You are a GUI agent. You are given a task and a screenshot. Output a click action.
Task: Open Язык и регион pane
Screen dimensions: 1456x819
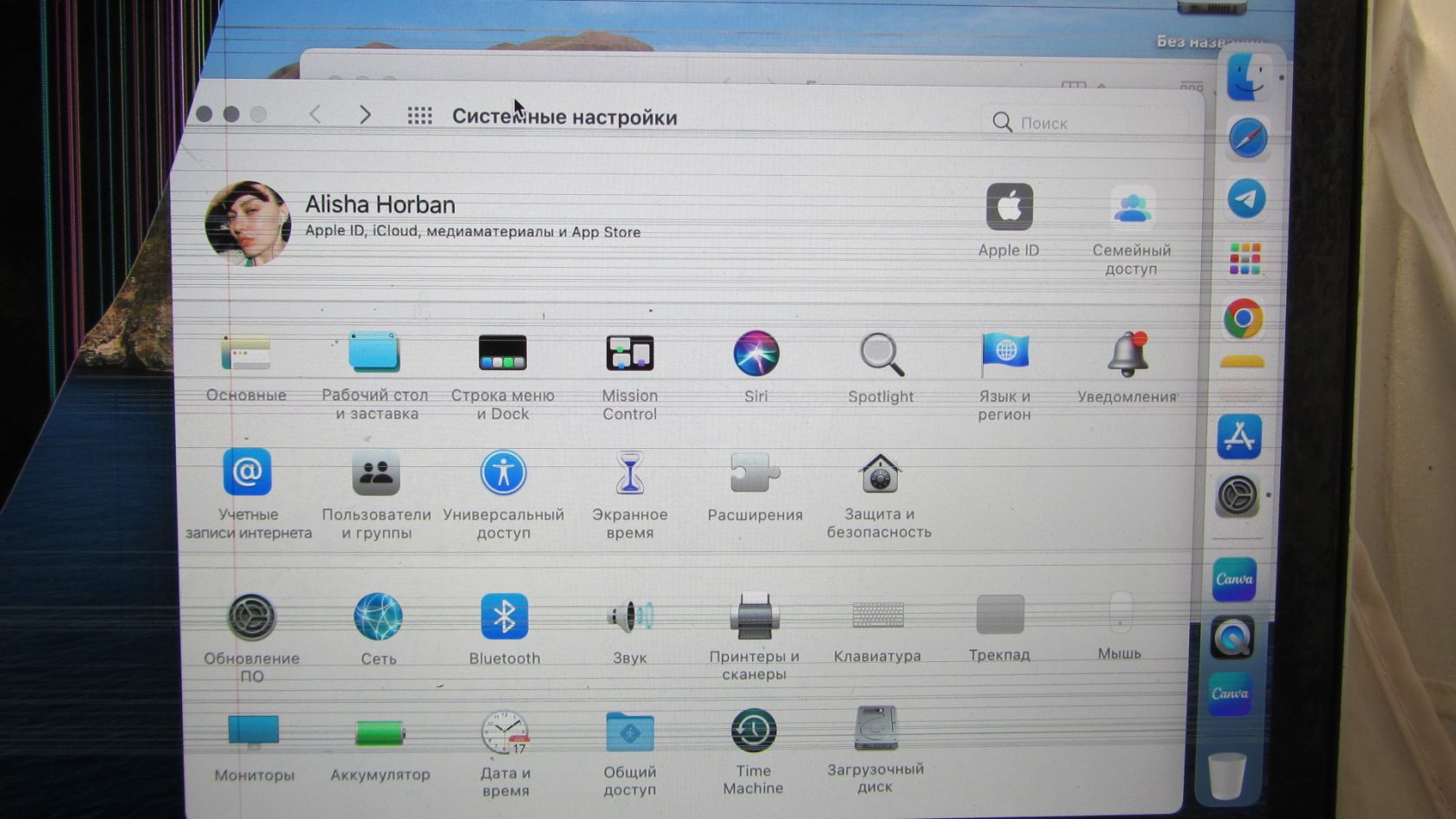pyautogui.click(x=1004, y=354)
